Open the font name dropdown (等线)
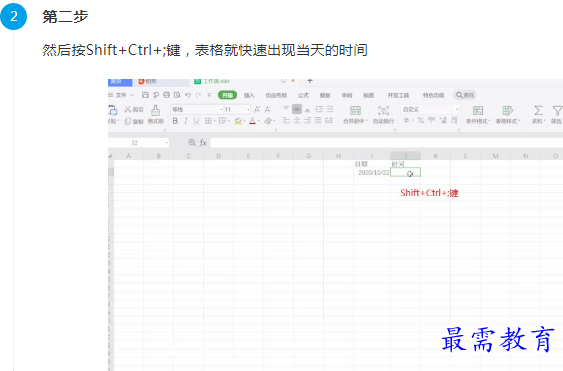Screen dimensions: 563x371 pyautogui.click(x=221, y=109)
